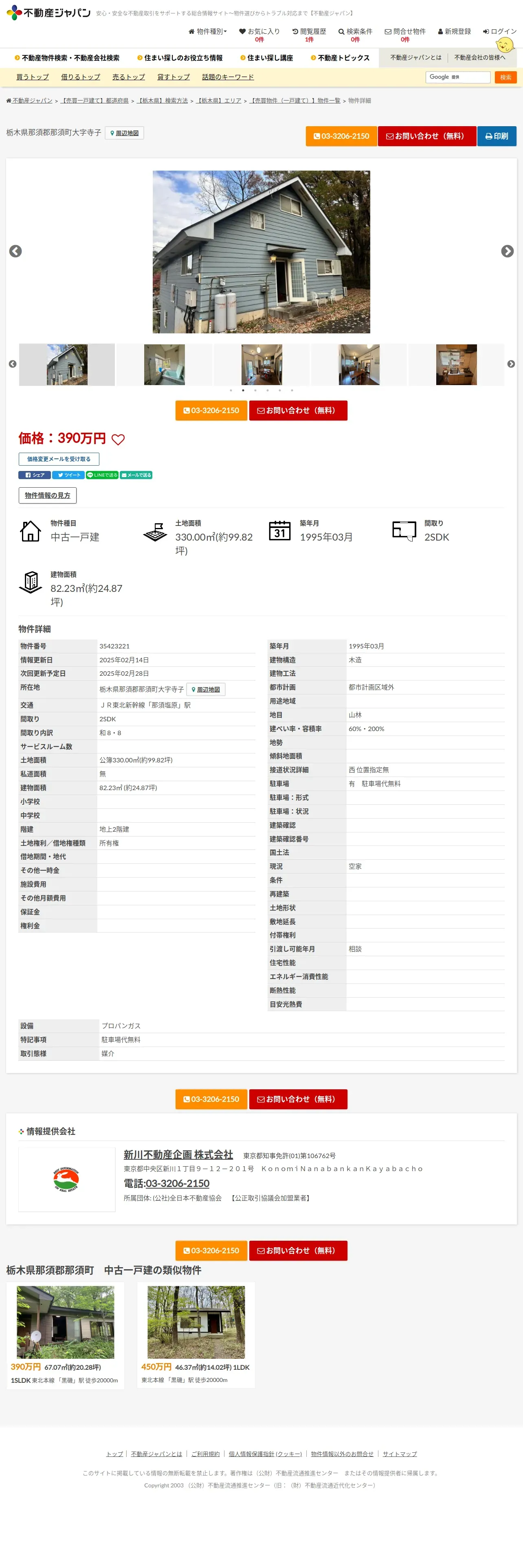The height and width of the screenshot is (1568, 523).
Task: Select 買うトップ tab
Action: click(32, 77)
